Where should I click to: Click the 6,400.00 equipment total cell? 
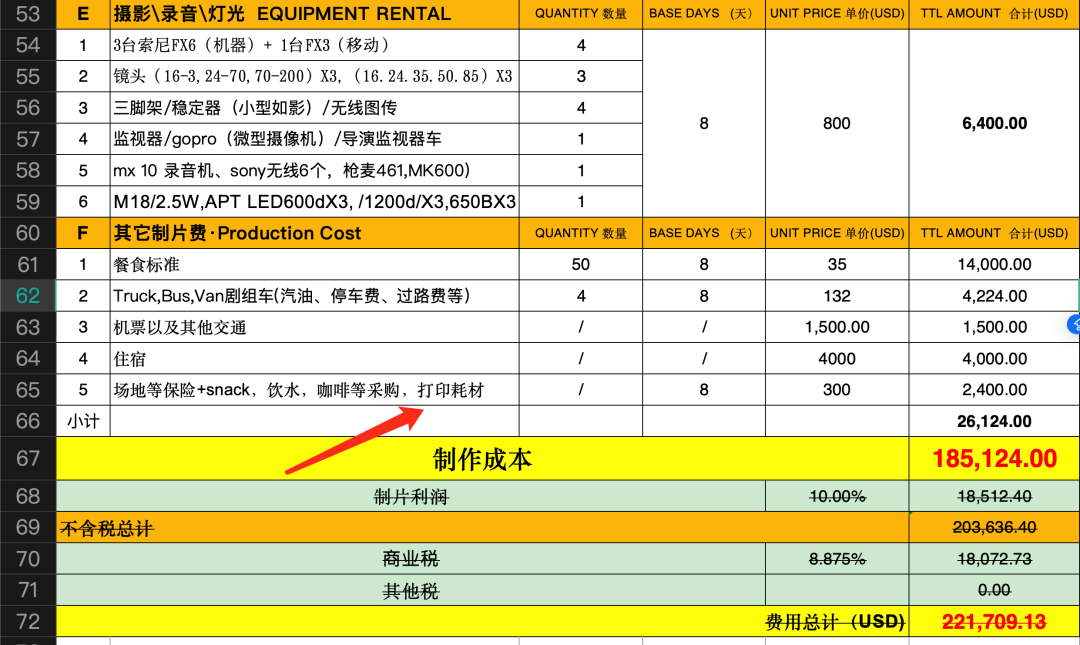(994, 123)
